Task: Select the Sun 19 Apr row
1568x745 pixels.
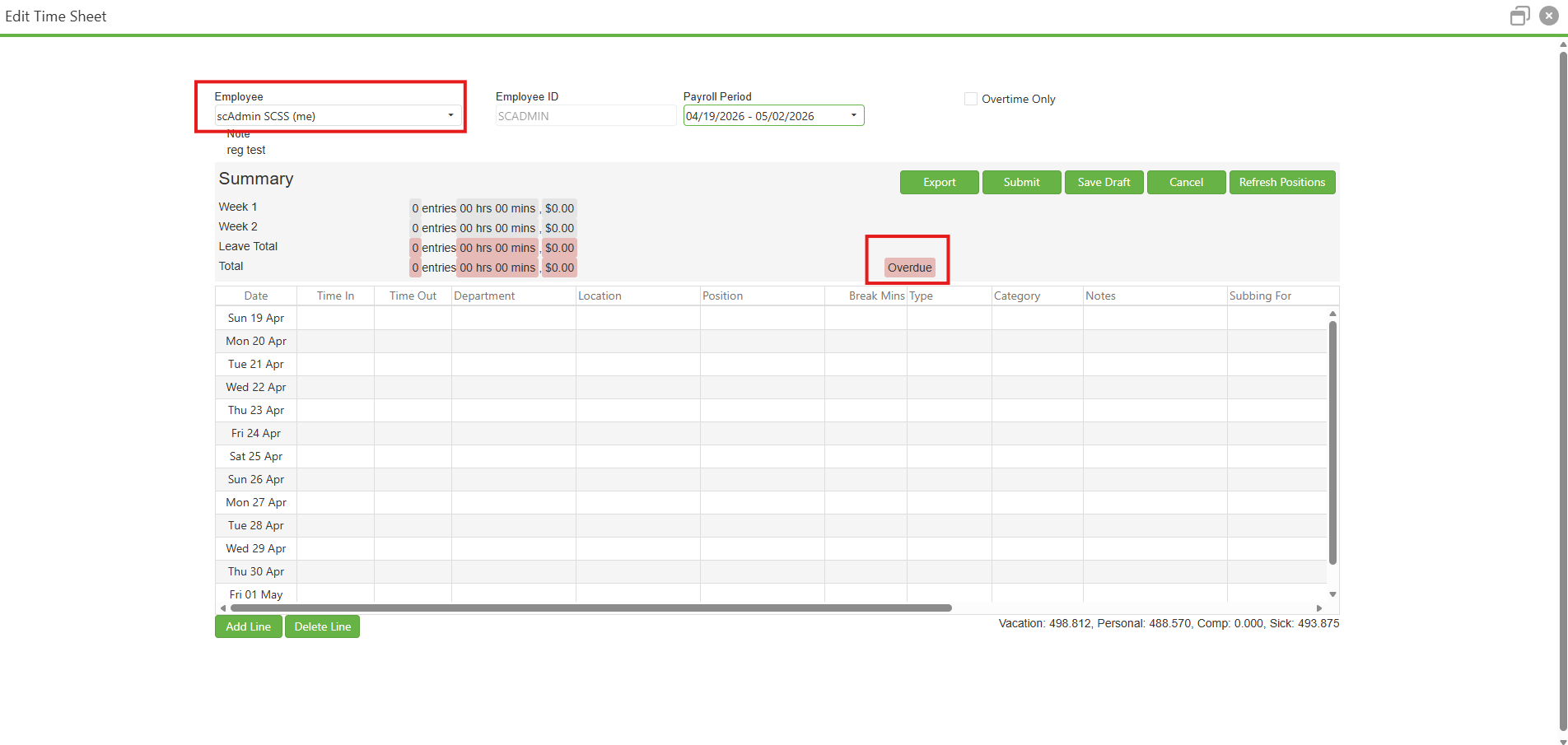Action: [x=771, y=318]
